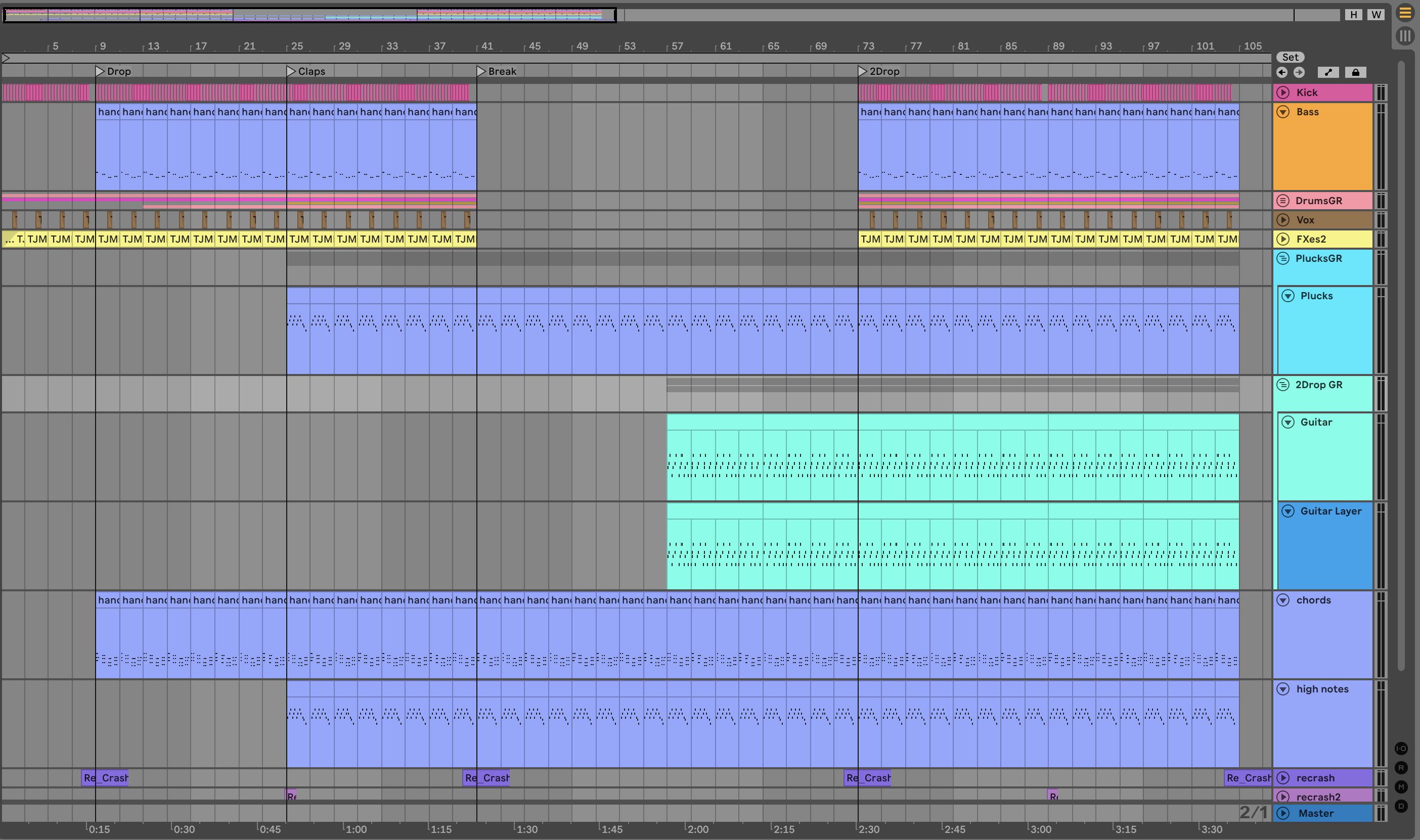Collapse the Bass track fold arrow
The width and height of the screenshot is (1420, 840).
click(1283, 112)
